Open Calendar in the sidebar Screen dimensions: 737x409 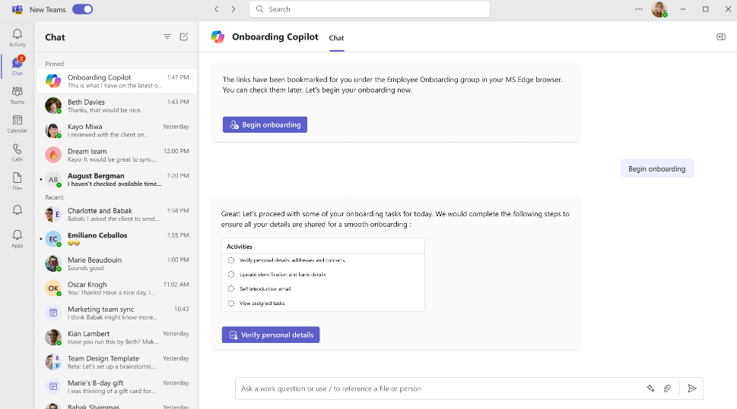point(17,124)
